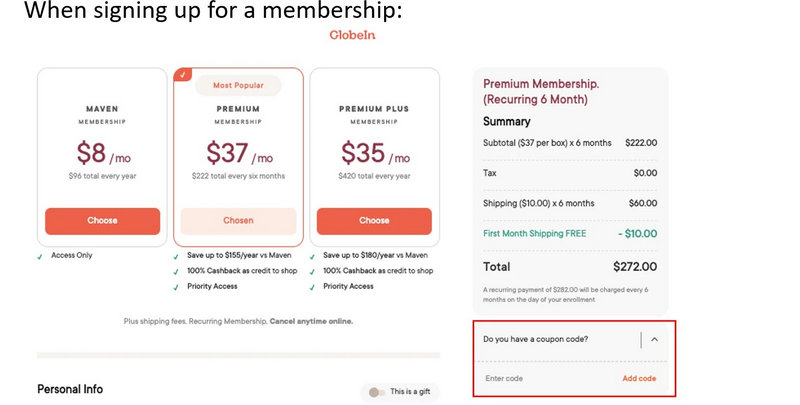Click the Chosen button on Premium card
The image size is (800, 405).
238,221
